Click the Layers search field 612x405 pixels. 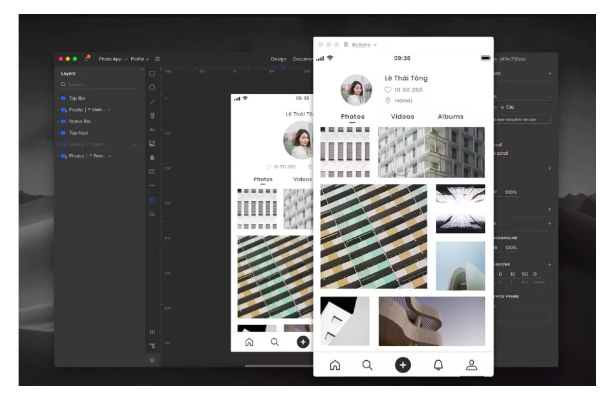point(99,84)
